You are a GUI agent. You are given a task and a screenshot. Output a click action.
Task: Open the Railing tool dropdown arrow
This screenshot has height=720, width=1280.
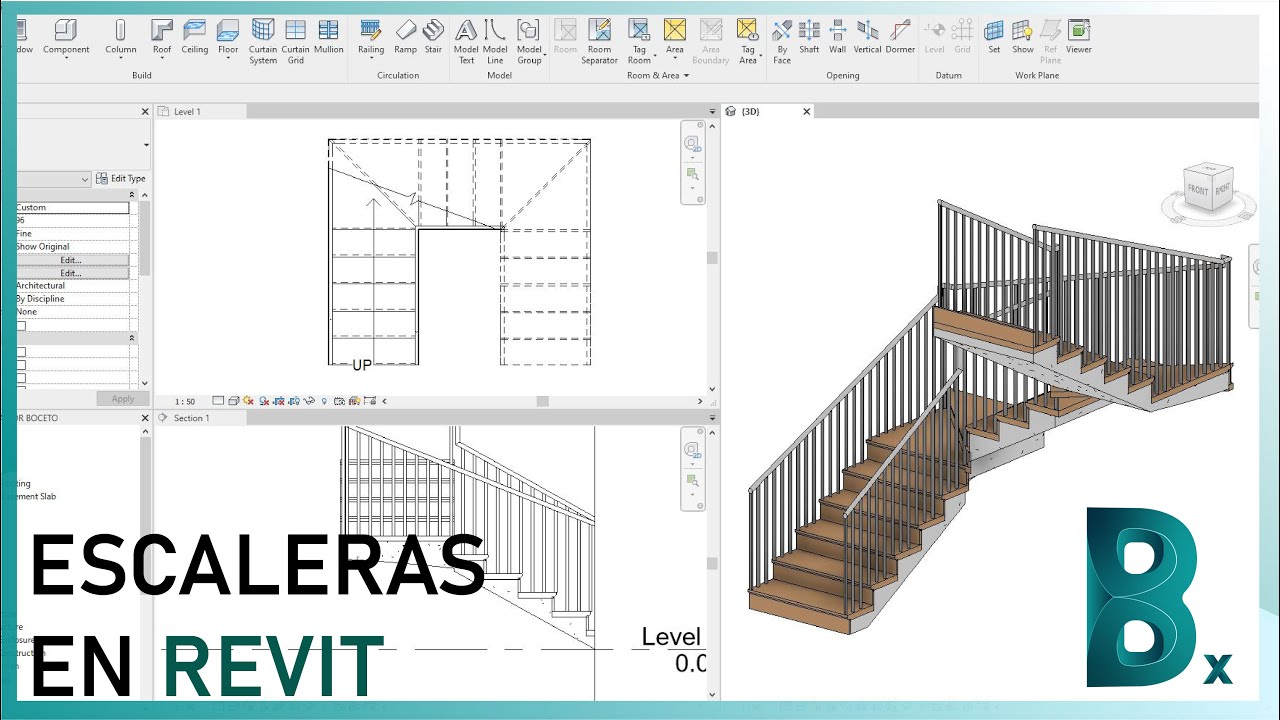(x=371, y=59)
